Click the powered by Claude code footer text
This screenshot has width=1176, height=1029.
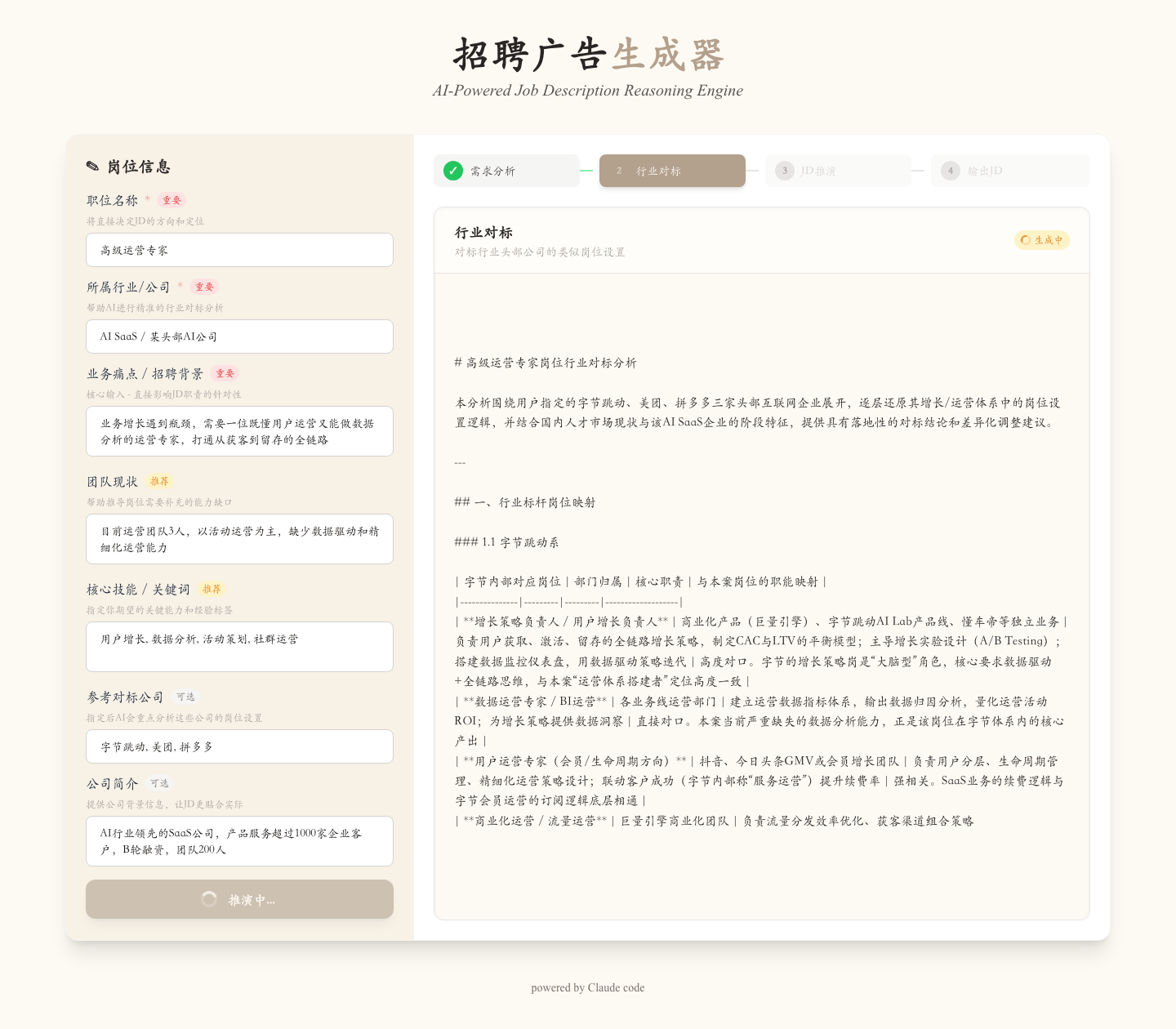coord(588,987)
